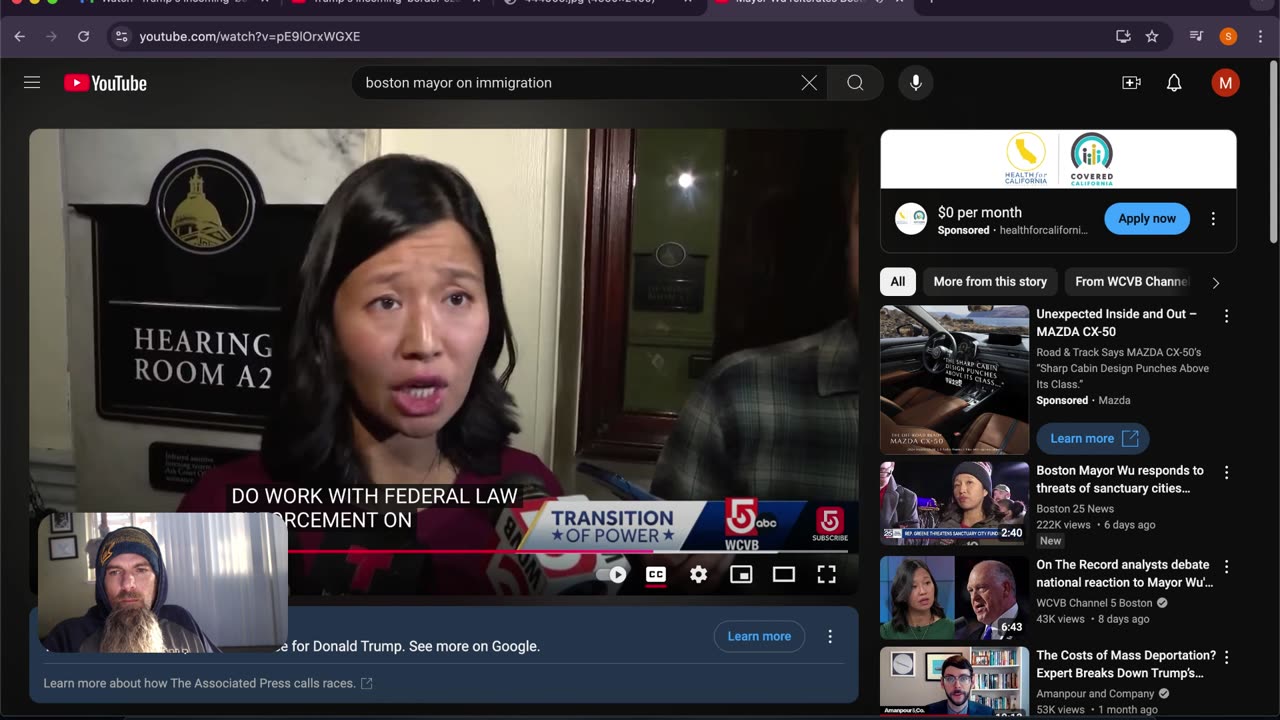Open options for On The Record video
Screen dimensions: 1280x720
coord(1226,567)
